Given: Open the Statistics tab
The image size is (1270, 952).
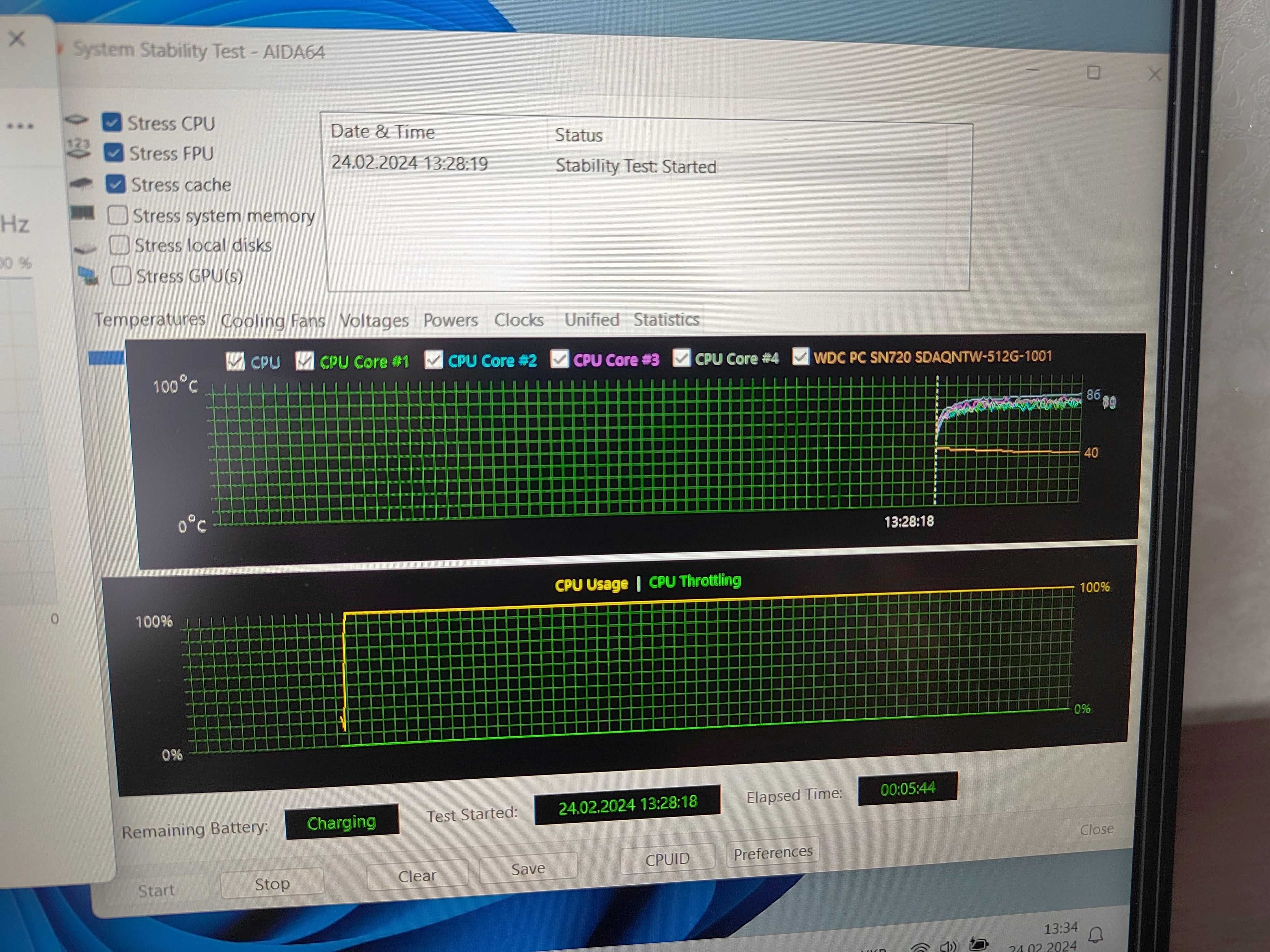Looking at the screenshot, I should pyautogui.click(x=666, y=319).
